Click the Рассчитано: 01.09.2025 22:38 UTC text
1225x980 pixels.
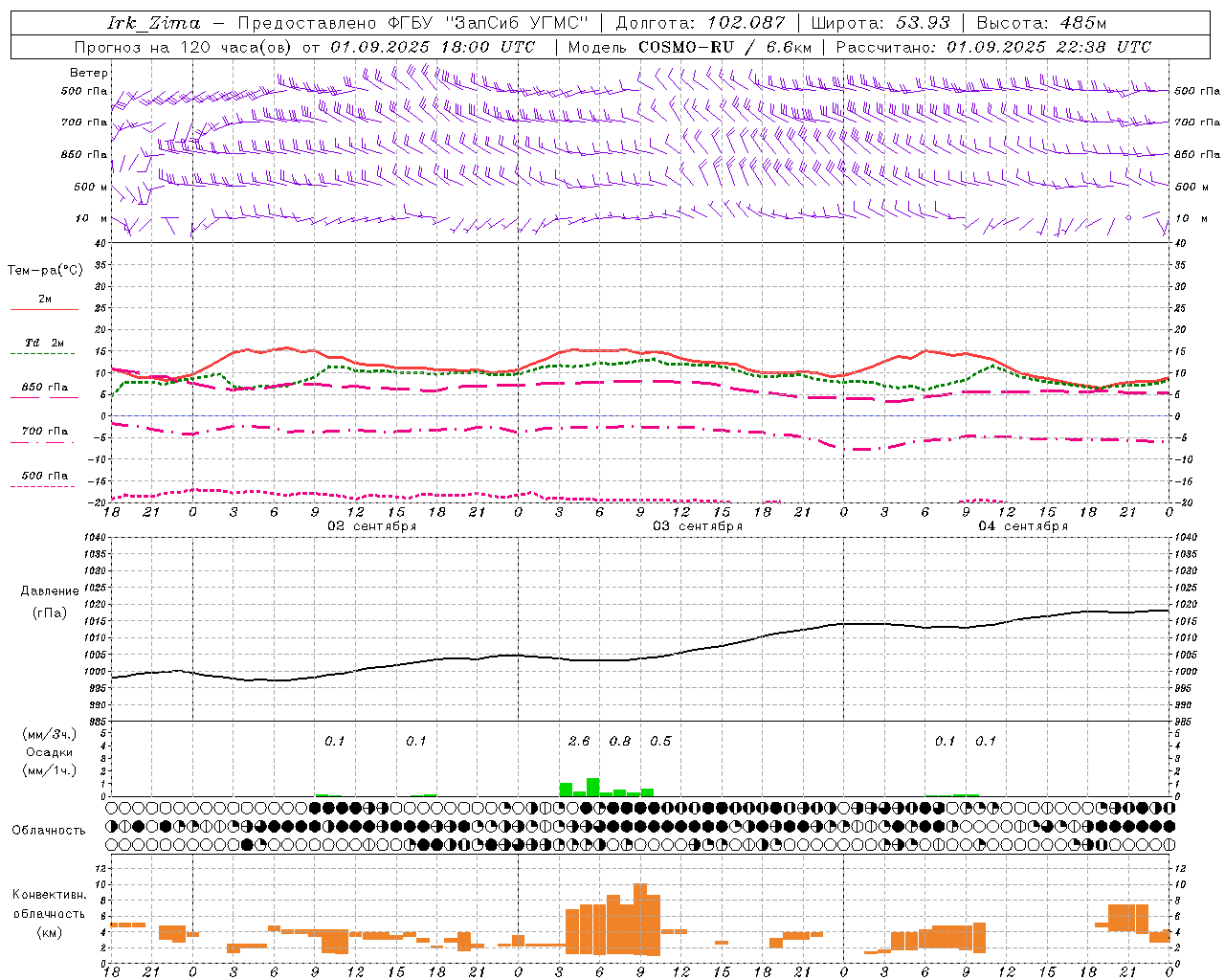click(993, 47)
